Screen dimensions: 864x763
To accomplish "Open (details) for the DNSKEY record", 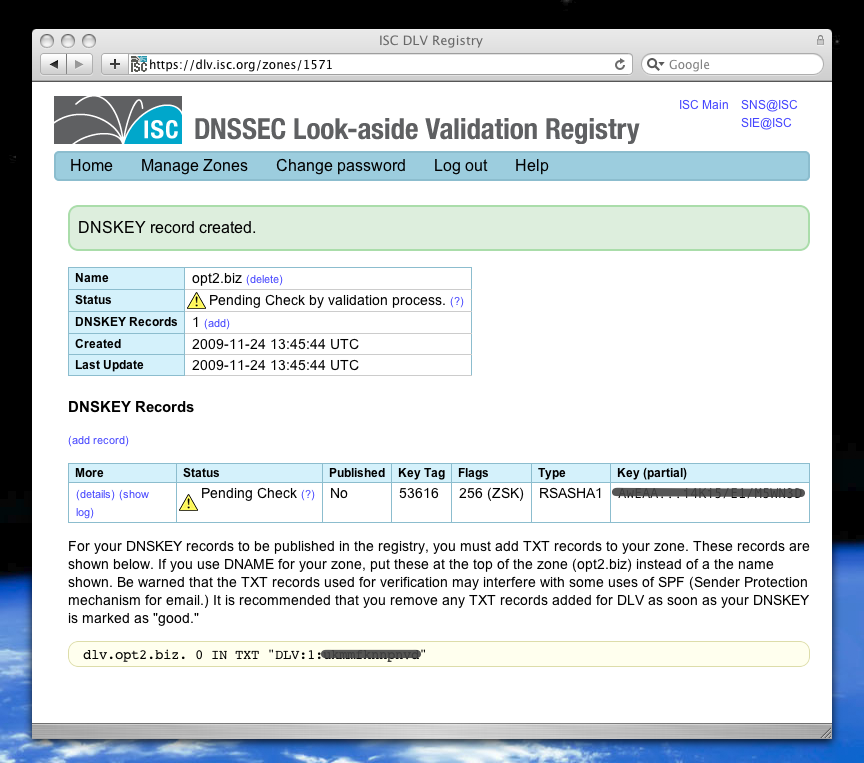I will [x=95, y=494].
